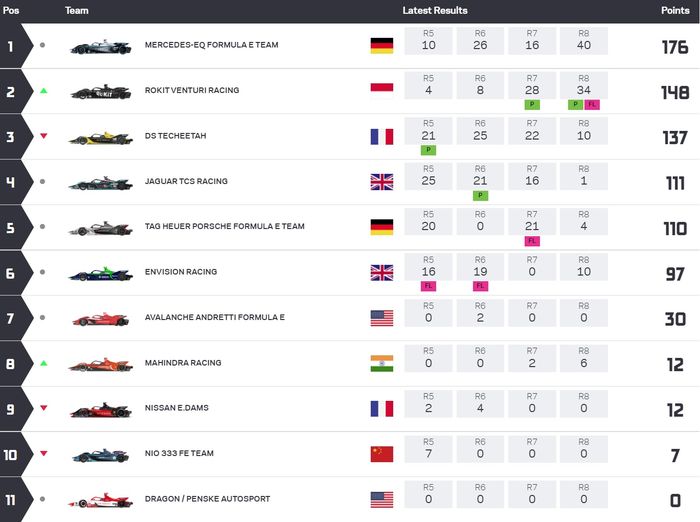Image resolution: width=700 pixels, height=522 pixels.
Task: Click Nissan e.dams points total of 12
Action: (675, 410)
